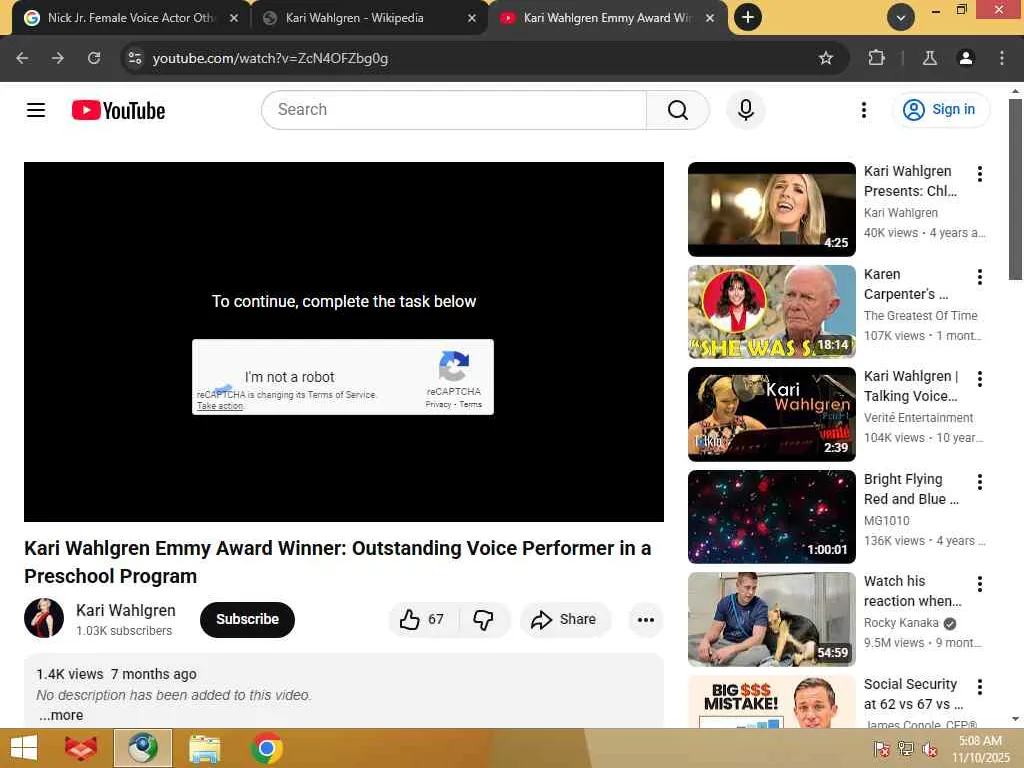This screenshot has height=768, width=1024.
Task: Open the Chrome profile avatar
Action: (966, 58)
